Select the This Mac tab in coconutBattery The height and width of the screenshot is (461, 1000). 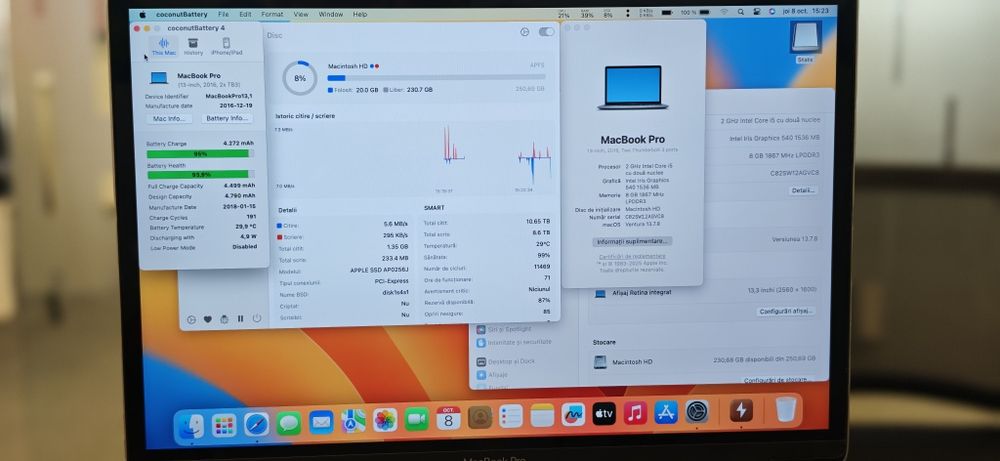point(164,47)
